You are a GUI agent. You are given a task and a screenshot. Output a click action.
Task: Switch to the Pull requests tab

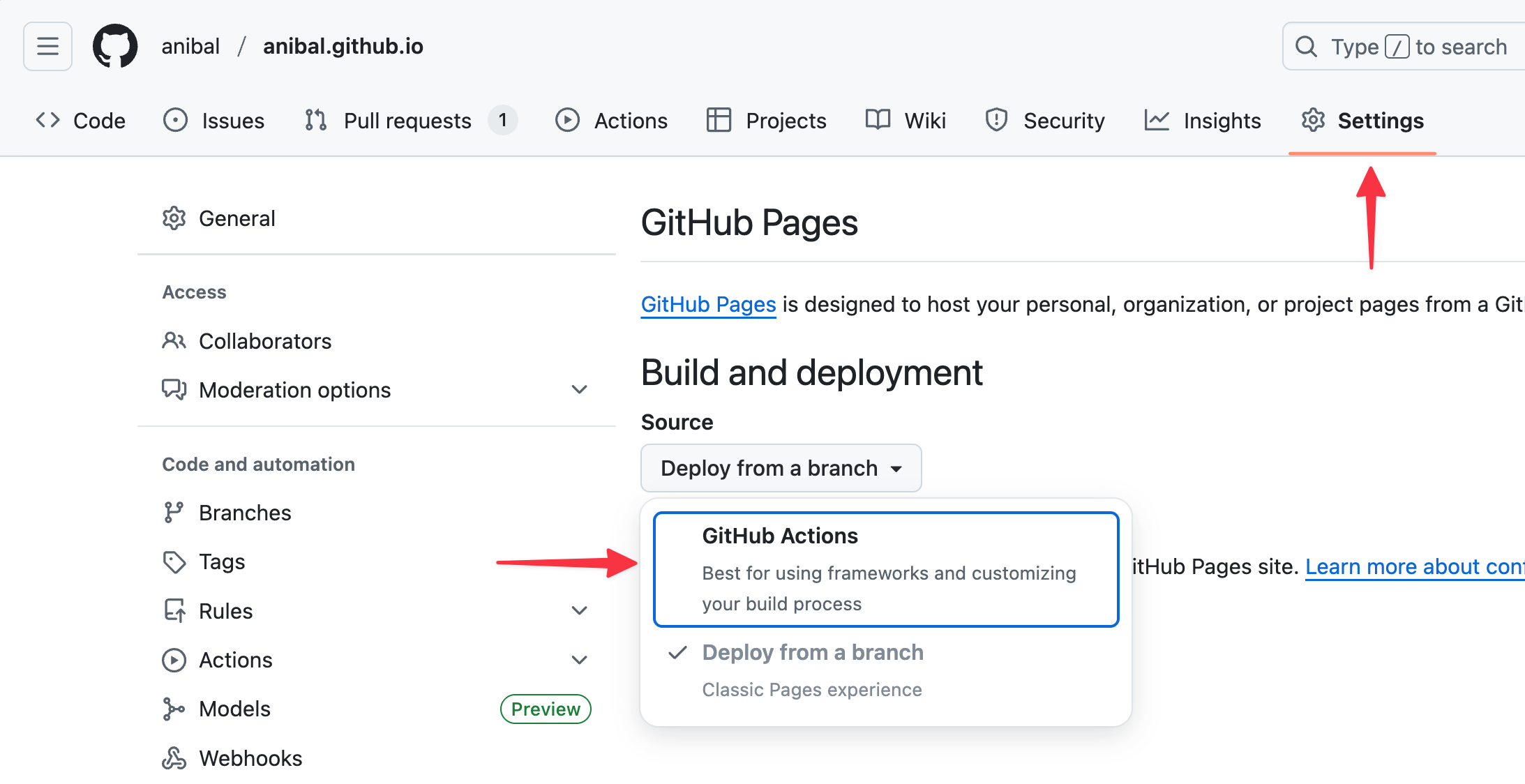tap(407, 121)
